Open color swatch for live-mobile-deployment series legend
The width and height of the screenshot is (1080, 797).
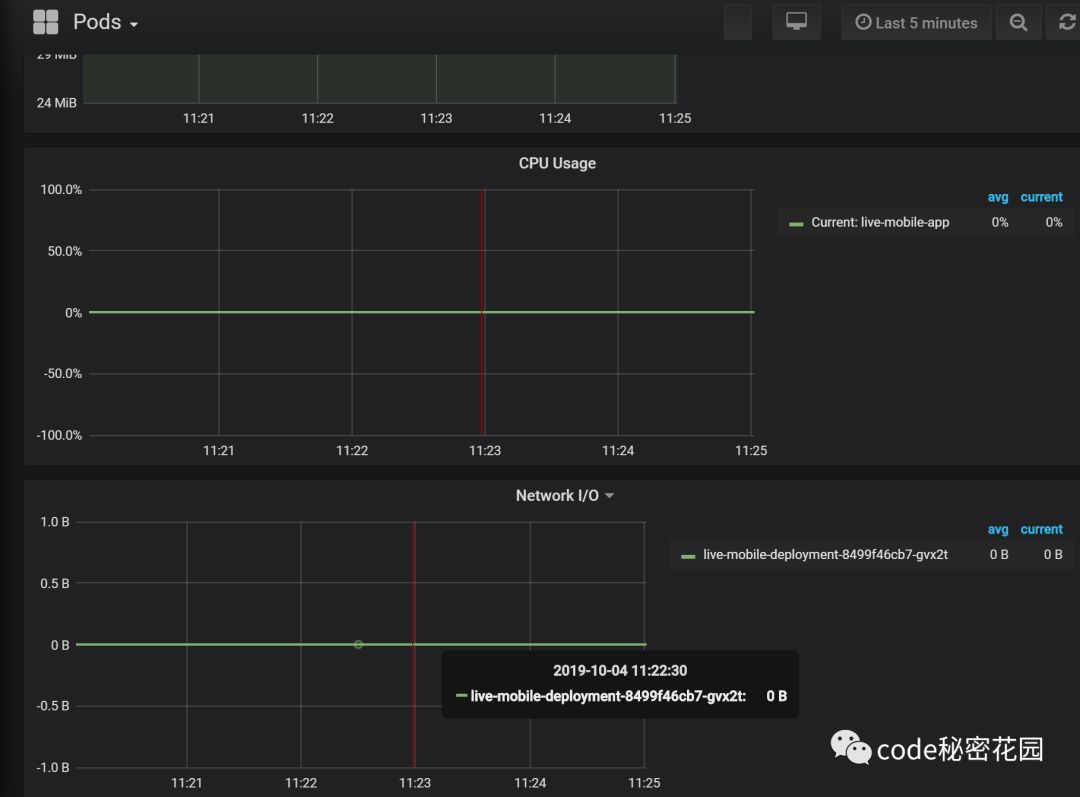point(688,556)
